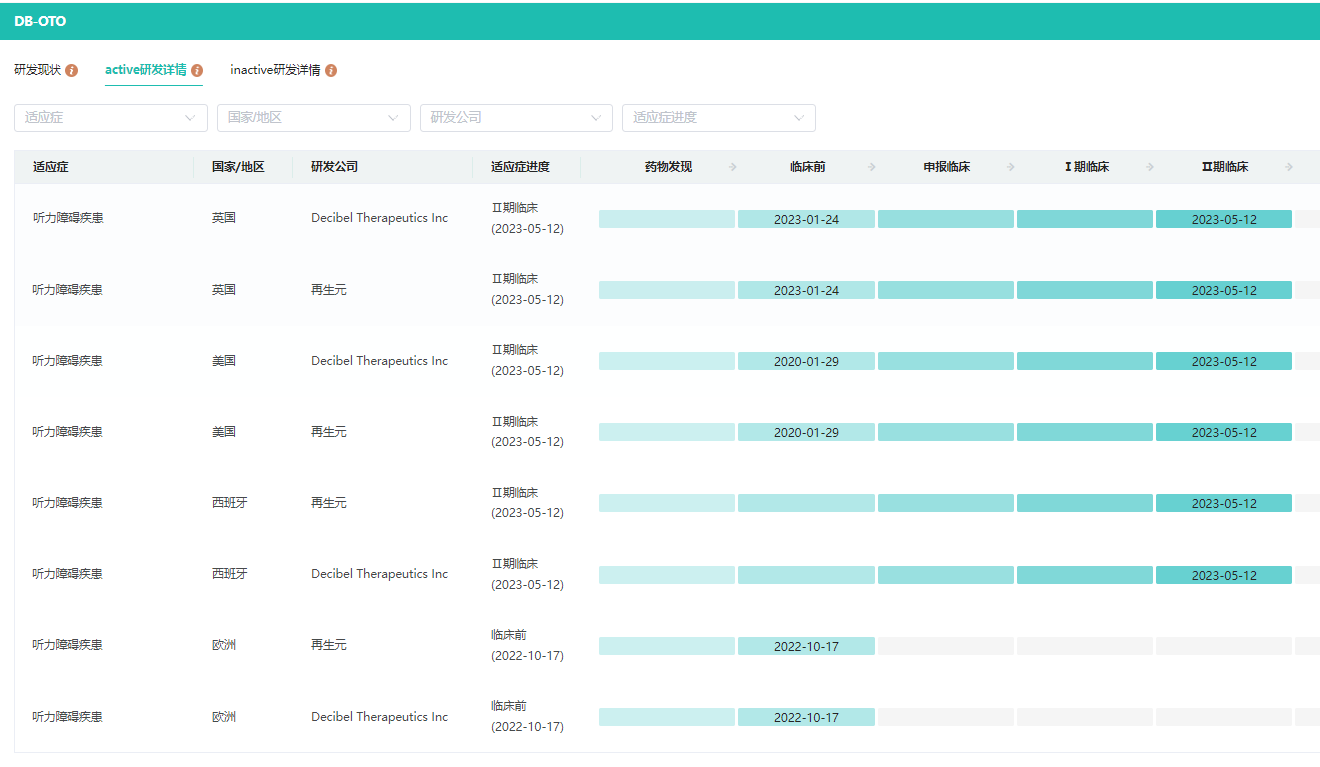
Task: Expand the 适应症进度 dropdown
Action: (718, 118)
